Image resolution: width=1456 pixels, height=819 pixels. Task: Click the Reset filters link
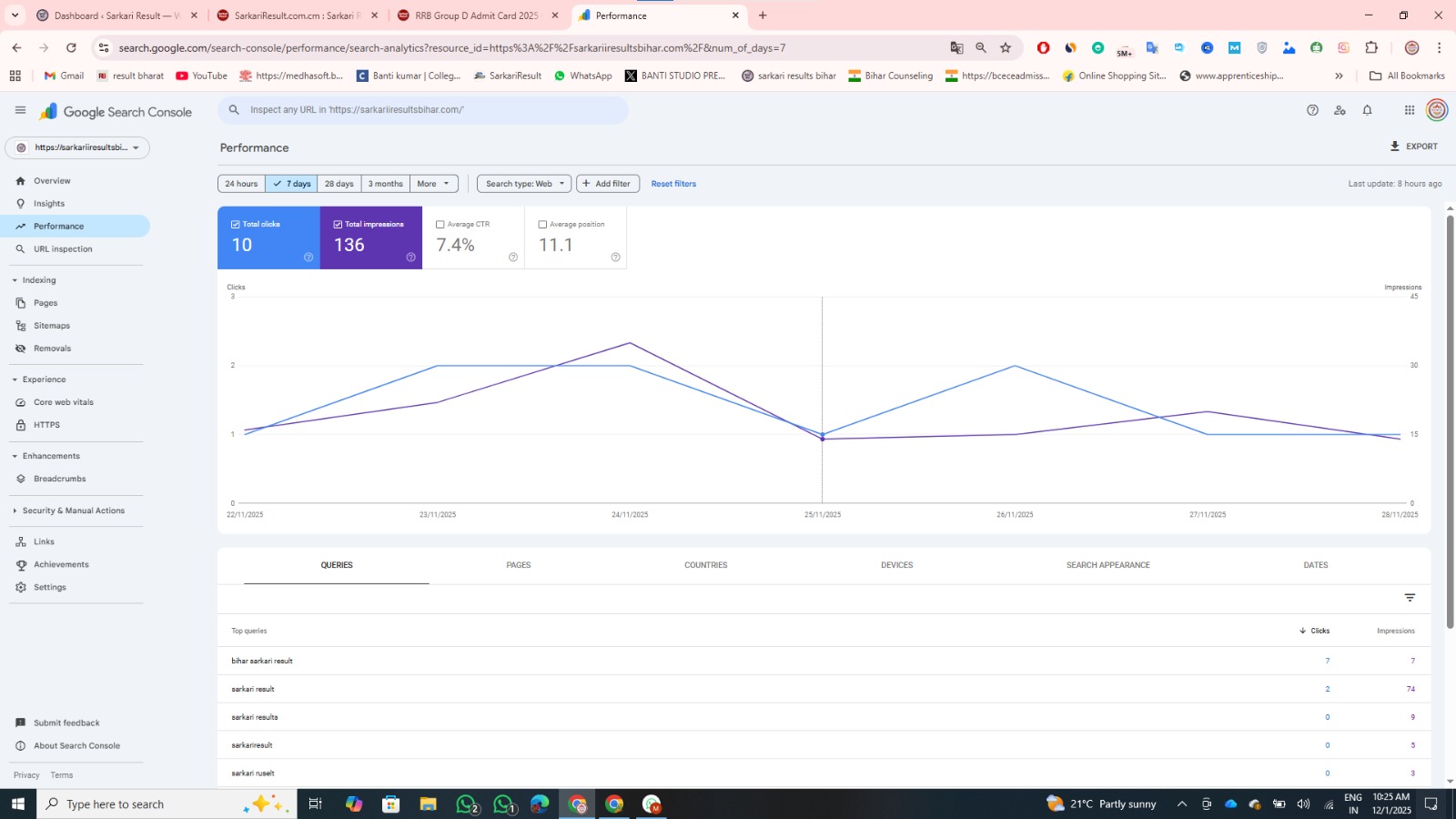673,184
